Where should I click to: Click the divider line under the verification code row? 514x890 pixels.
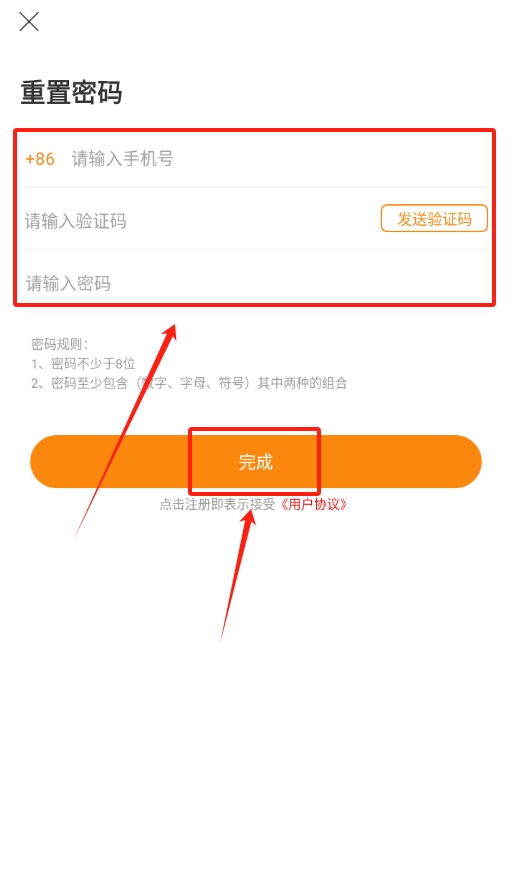coord(256,249)
